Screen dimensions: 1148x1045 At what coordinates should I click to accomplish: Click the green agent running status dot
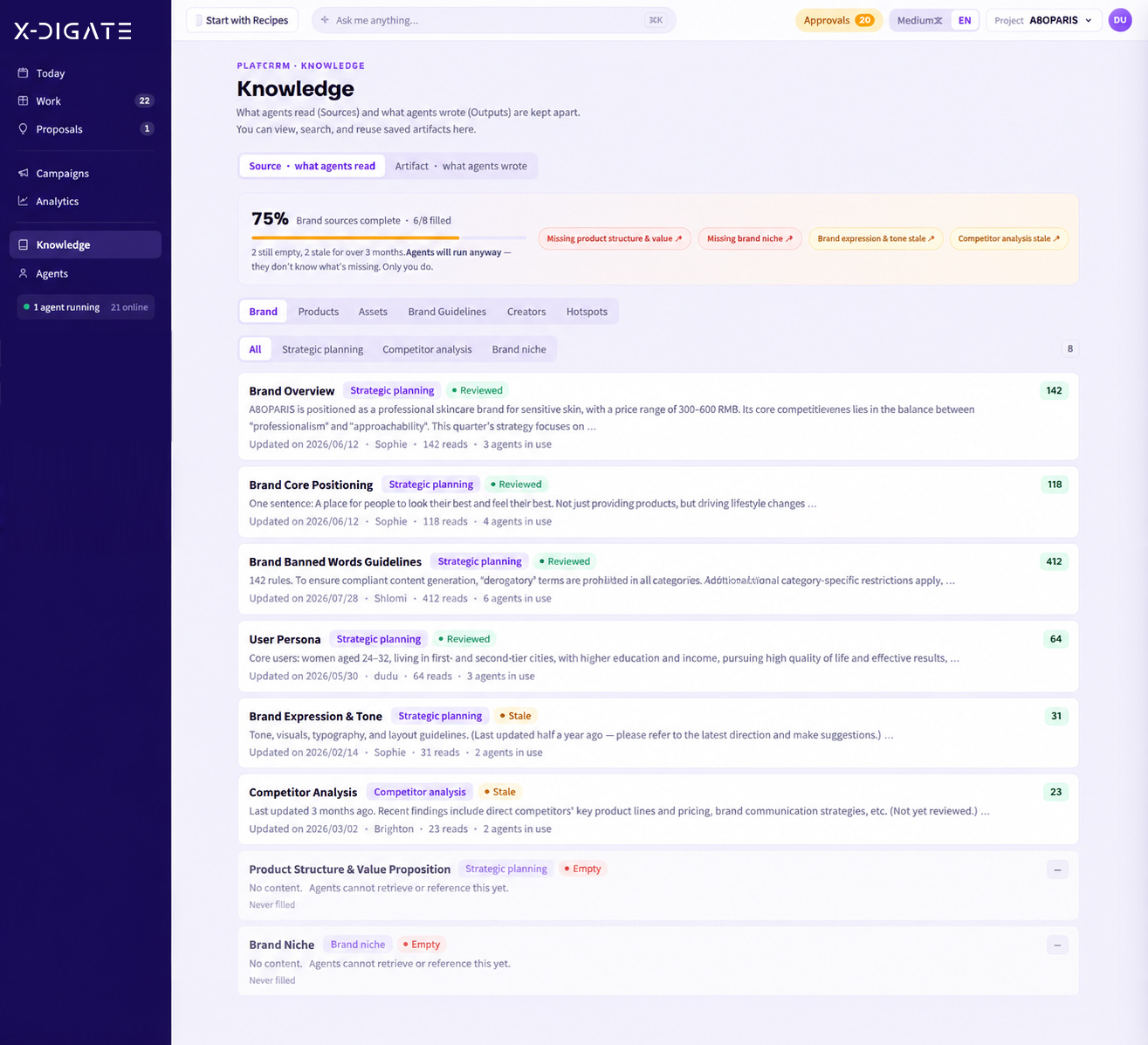coord(26,307)
